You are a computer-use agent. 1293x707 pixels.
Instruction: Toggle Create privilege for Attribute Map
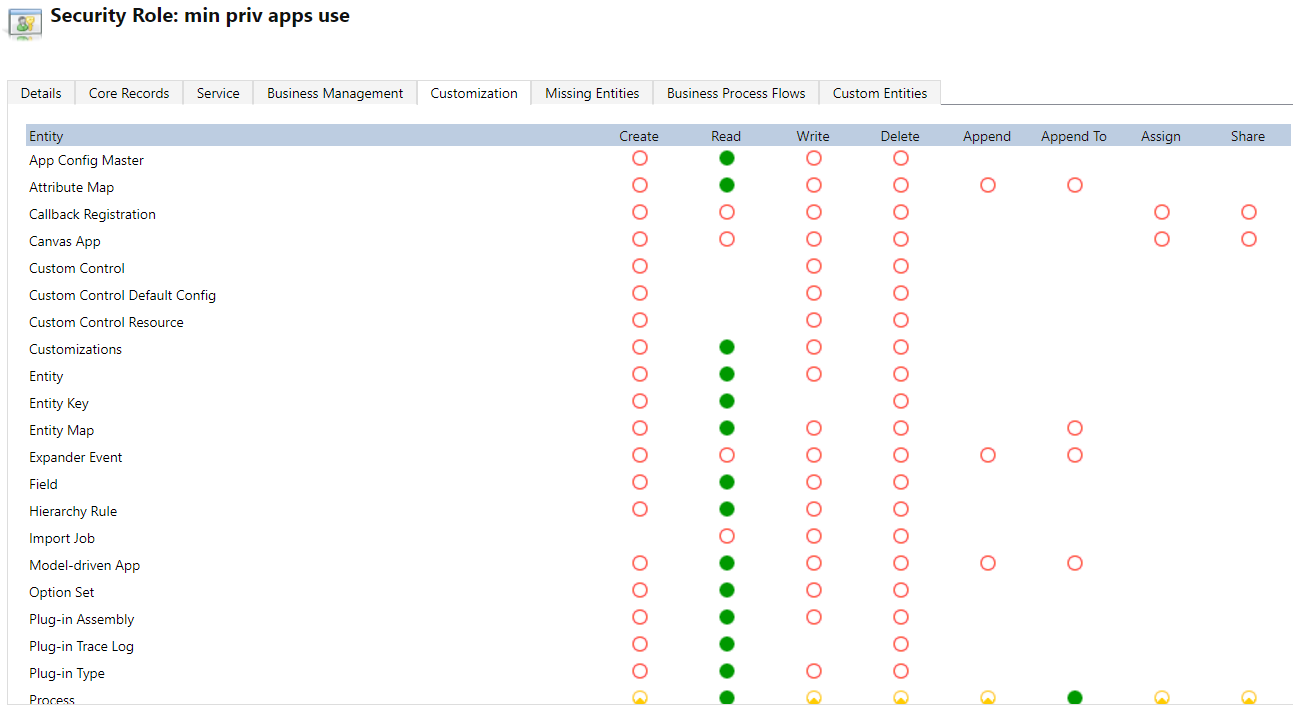[640, 185]
